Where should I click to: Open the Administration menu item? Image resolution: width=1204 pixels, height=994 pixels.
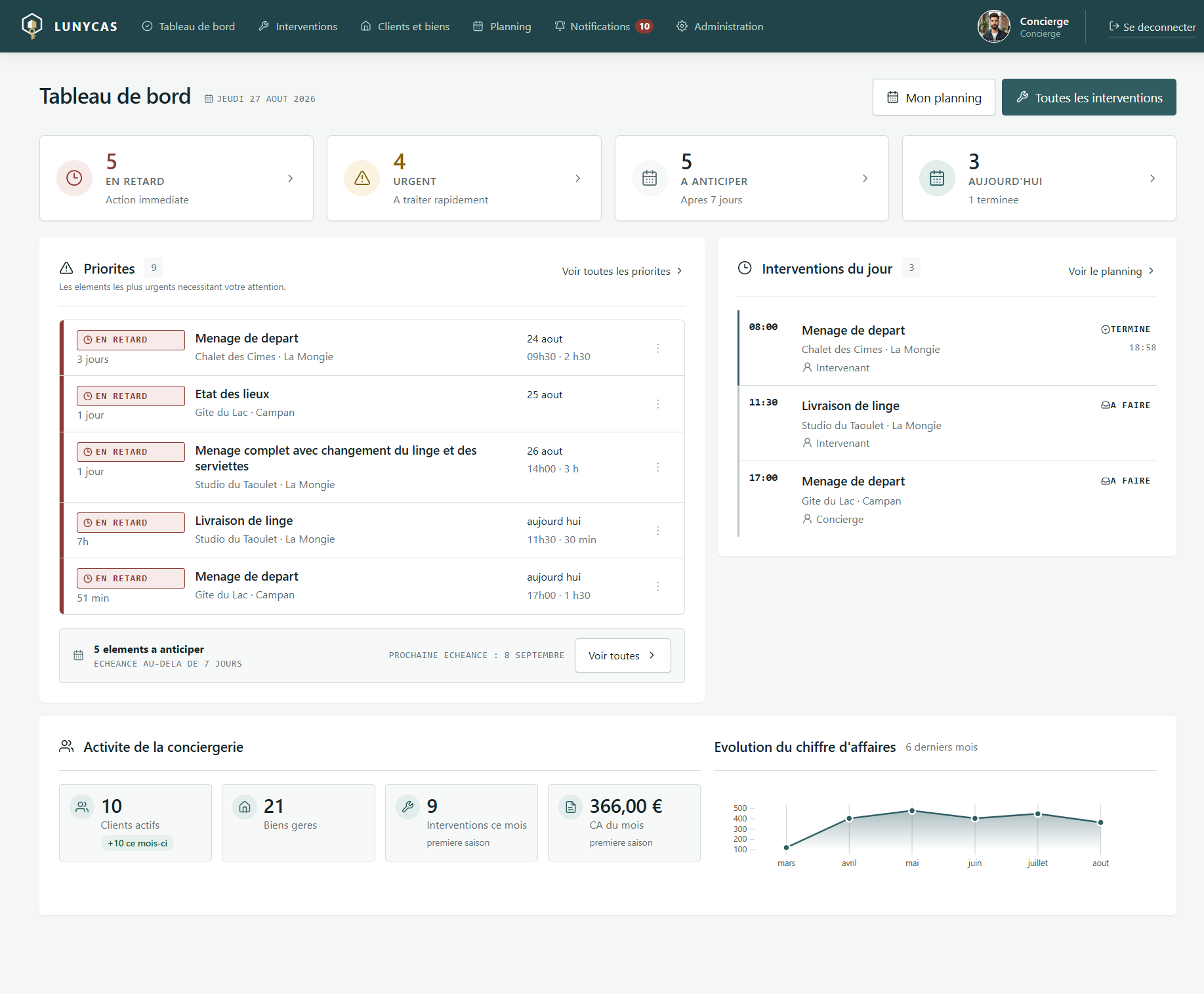[720, 26]
